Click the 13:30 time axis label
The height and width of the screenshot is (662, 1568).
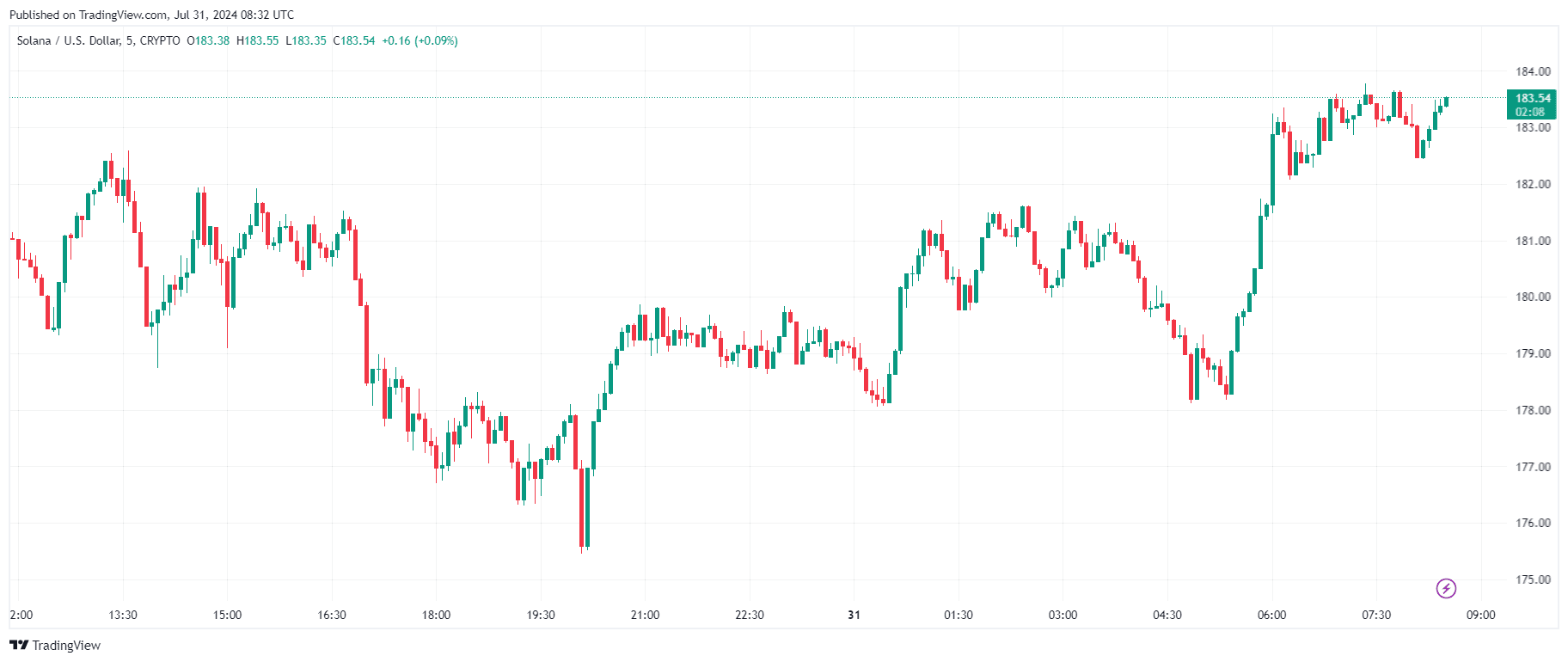(x=123, y=615)
